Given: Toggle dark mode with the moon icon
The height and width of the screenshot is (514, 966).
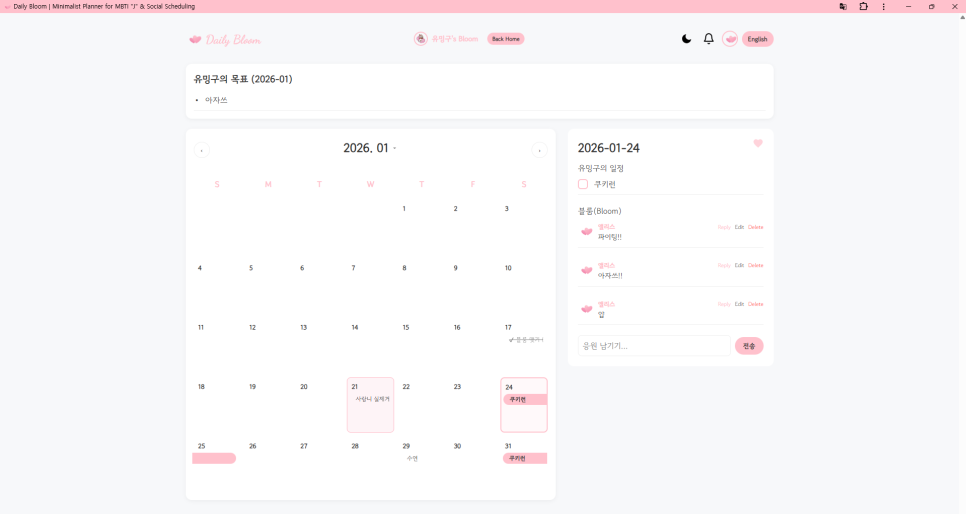Looking at the screenshot, I should coord(686,39).
